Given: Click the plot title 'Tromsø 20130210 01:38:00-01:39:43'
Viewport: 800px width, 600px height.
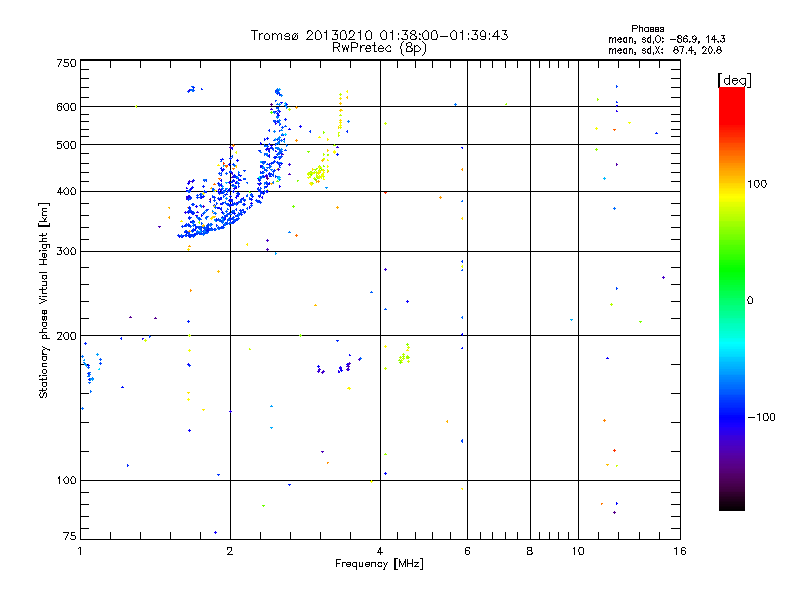Looking at the screenshot, I should pyautogui.click(x=379, y=35).
